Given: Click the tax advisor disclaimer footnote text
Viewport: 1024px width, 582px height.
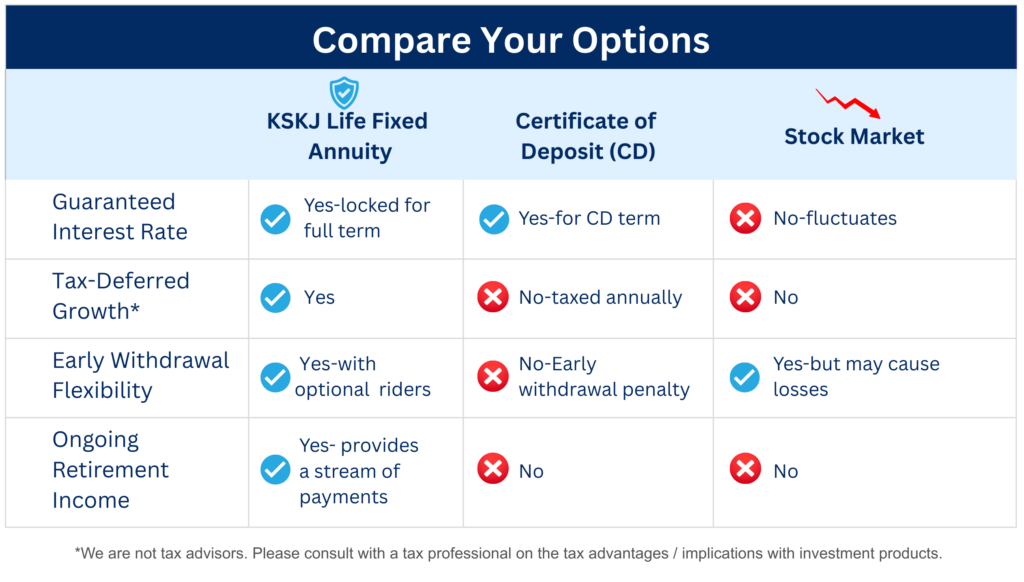Looking at the screenshot, I should click(x=508, y=553).
